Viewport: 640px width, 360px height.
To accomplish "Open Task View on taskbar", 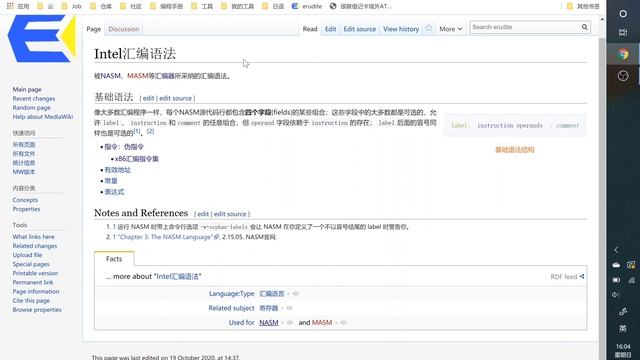I will (623, 33).
